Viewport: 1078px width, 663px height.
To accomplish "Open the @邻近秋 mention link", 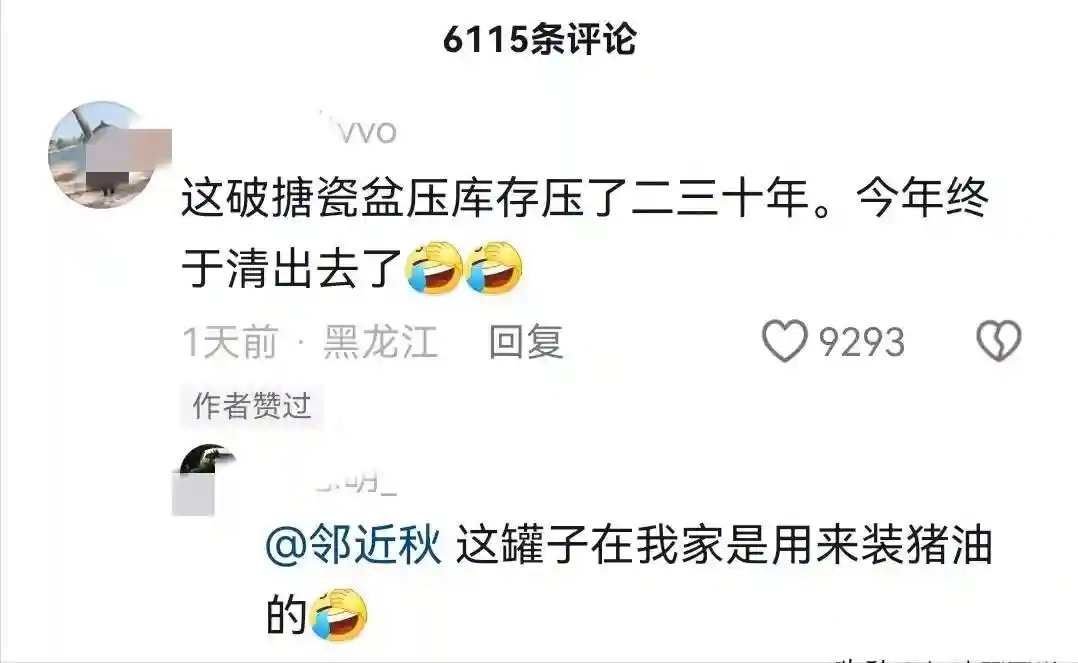I will pos(353,545).
